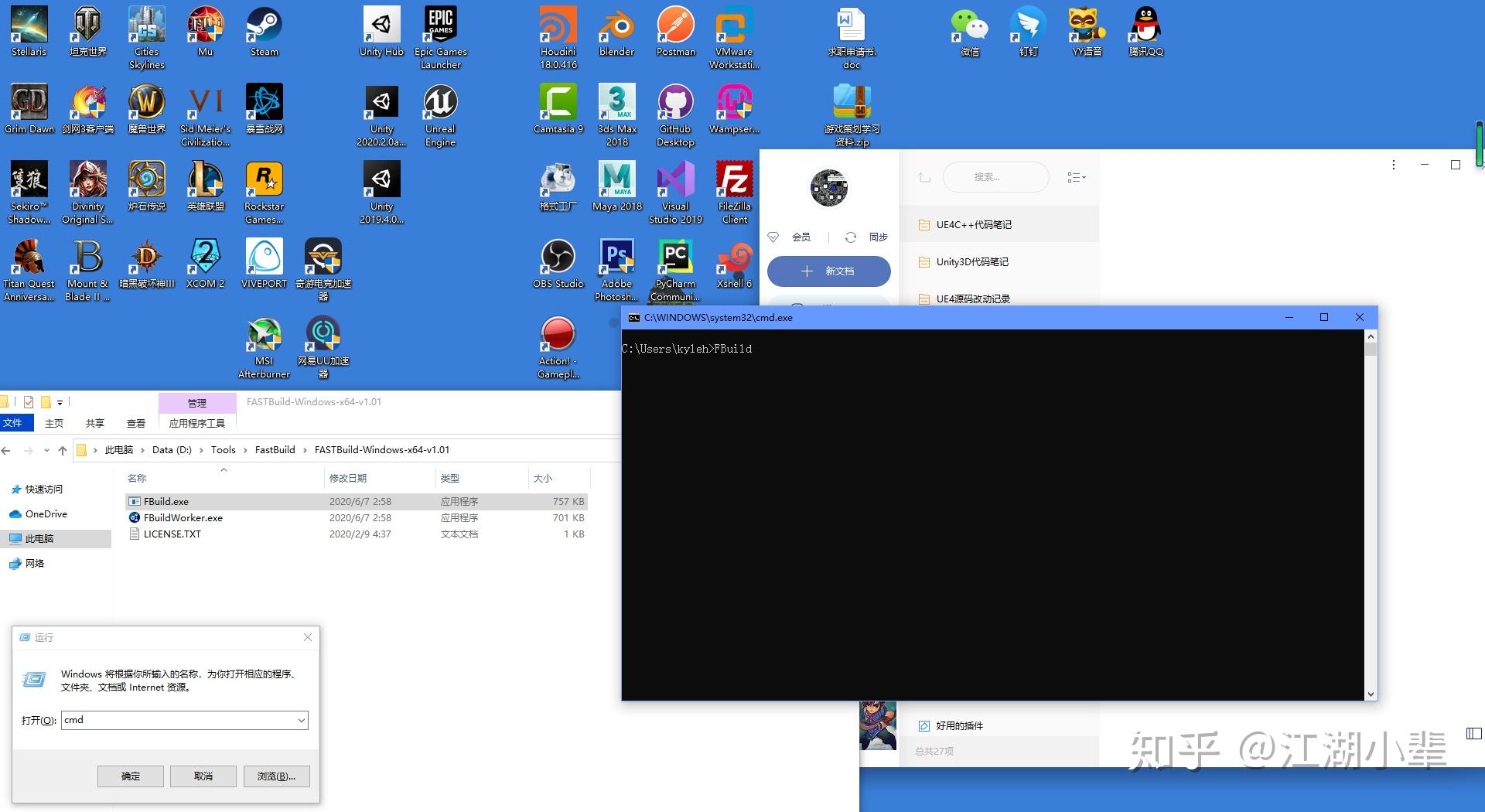
Task: Toggle the favorite heart icon next to 会员
Action: click(773, 237)
